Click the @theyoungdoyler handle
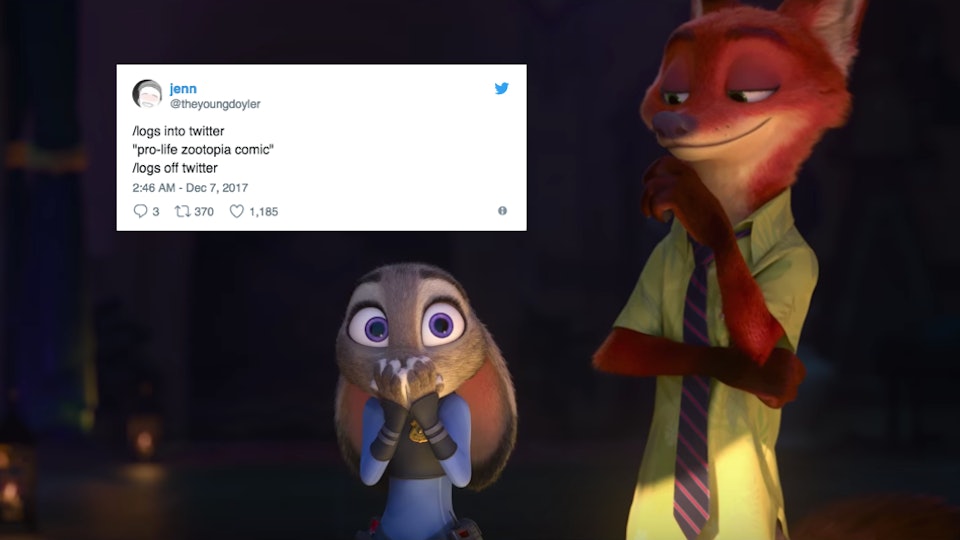Viewport: 960px width, 540px height. tap(215, 104)
